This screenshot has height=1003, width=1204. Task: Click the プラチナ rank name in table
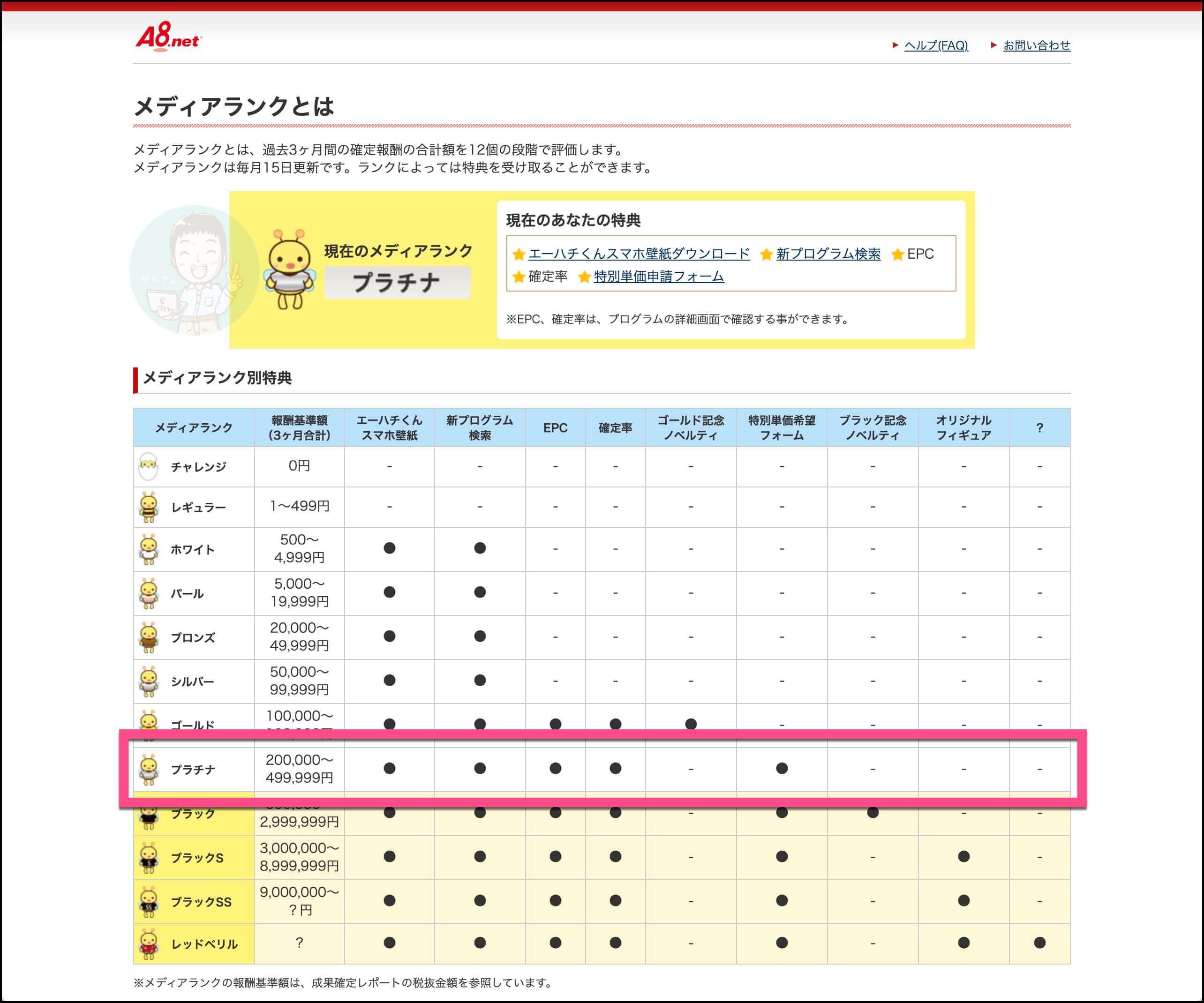(x=193, y=770)
